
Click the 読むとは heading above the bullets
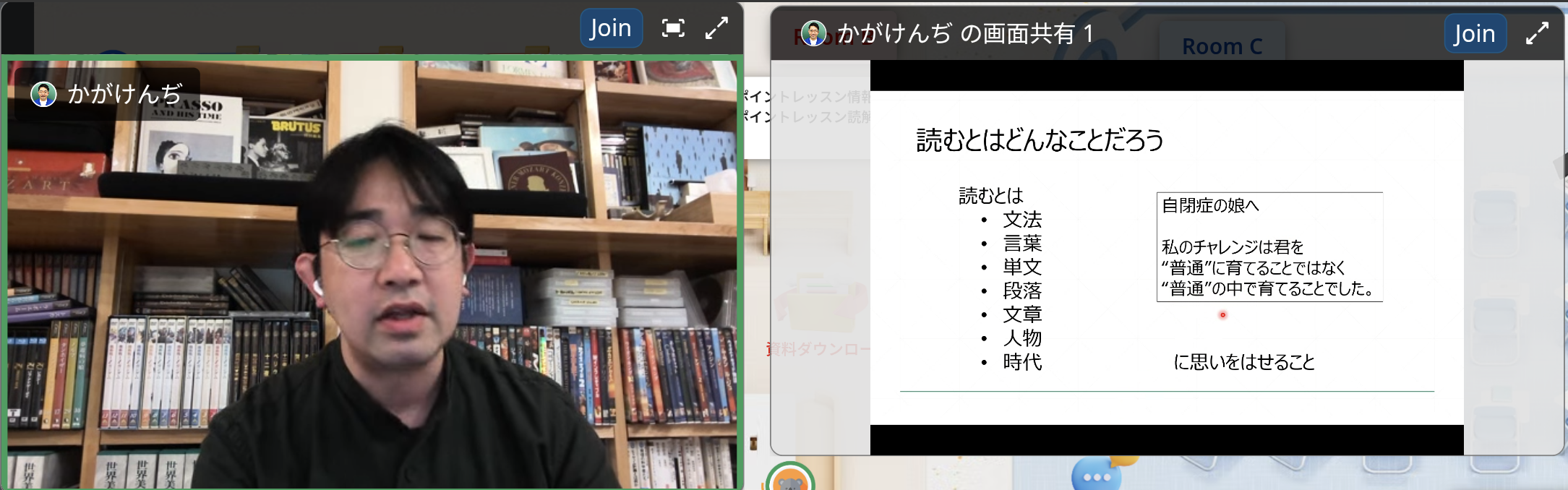pos(991,196)
